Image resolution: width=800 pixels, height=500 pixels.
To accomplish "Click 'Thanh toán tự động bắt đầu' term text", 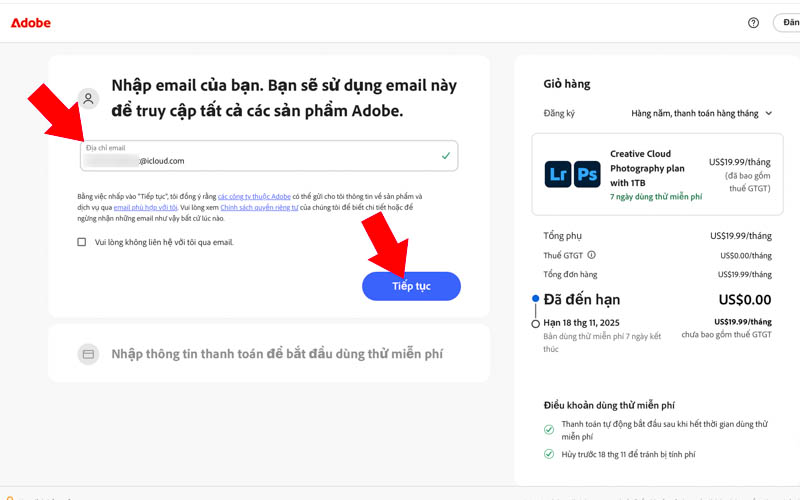I will pyautogui.click(x=664, y=430).
